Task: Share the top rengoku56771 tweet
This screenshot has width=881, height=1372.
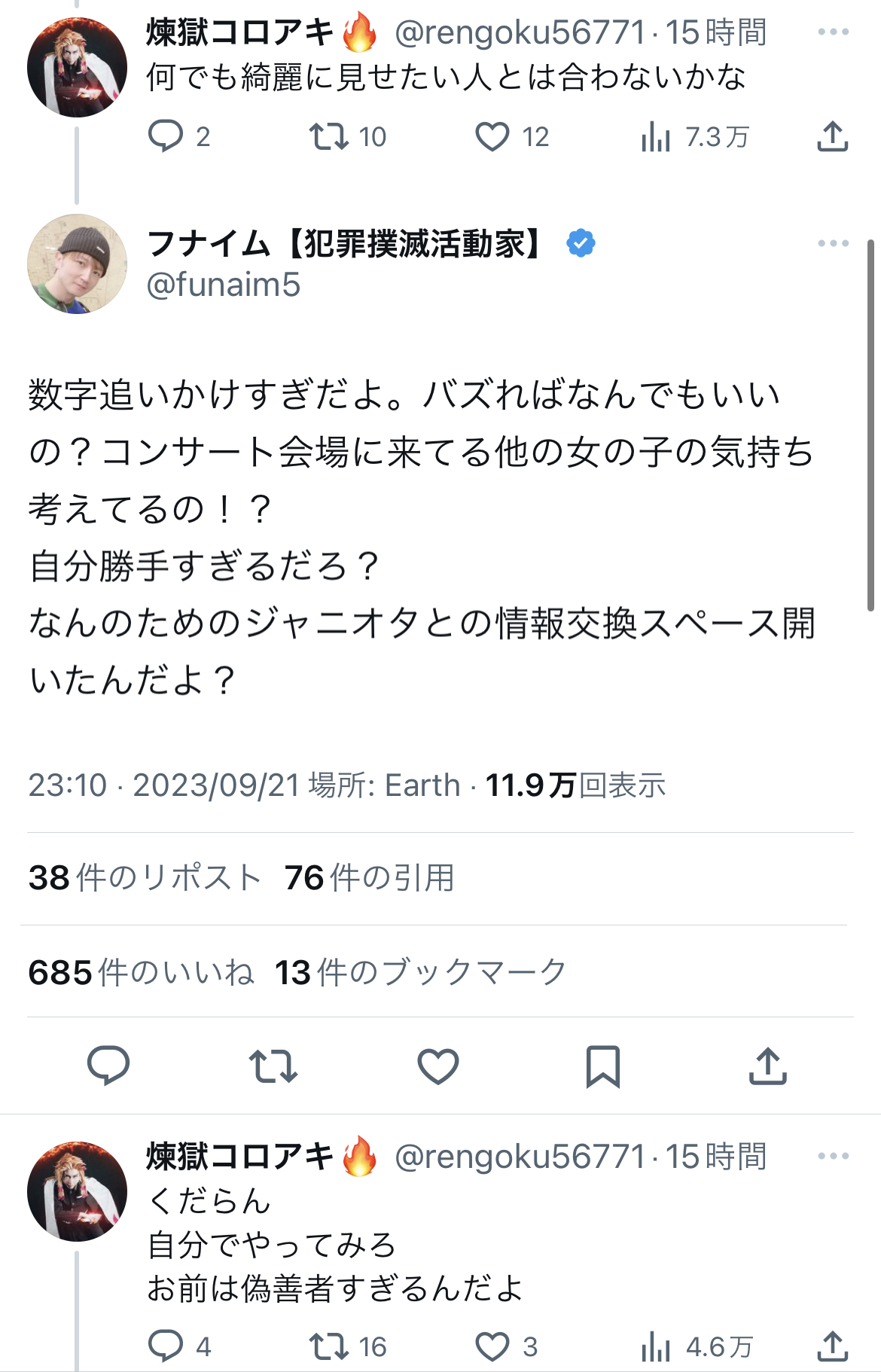Action: (x=833, y=136)
